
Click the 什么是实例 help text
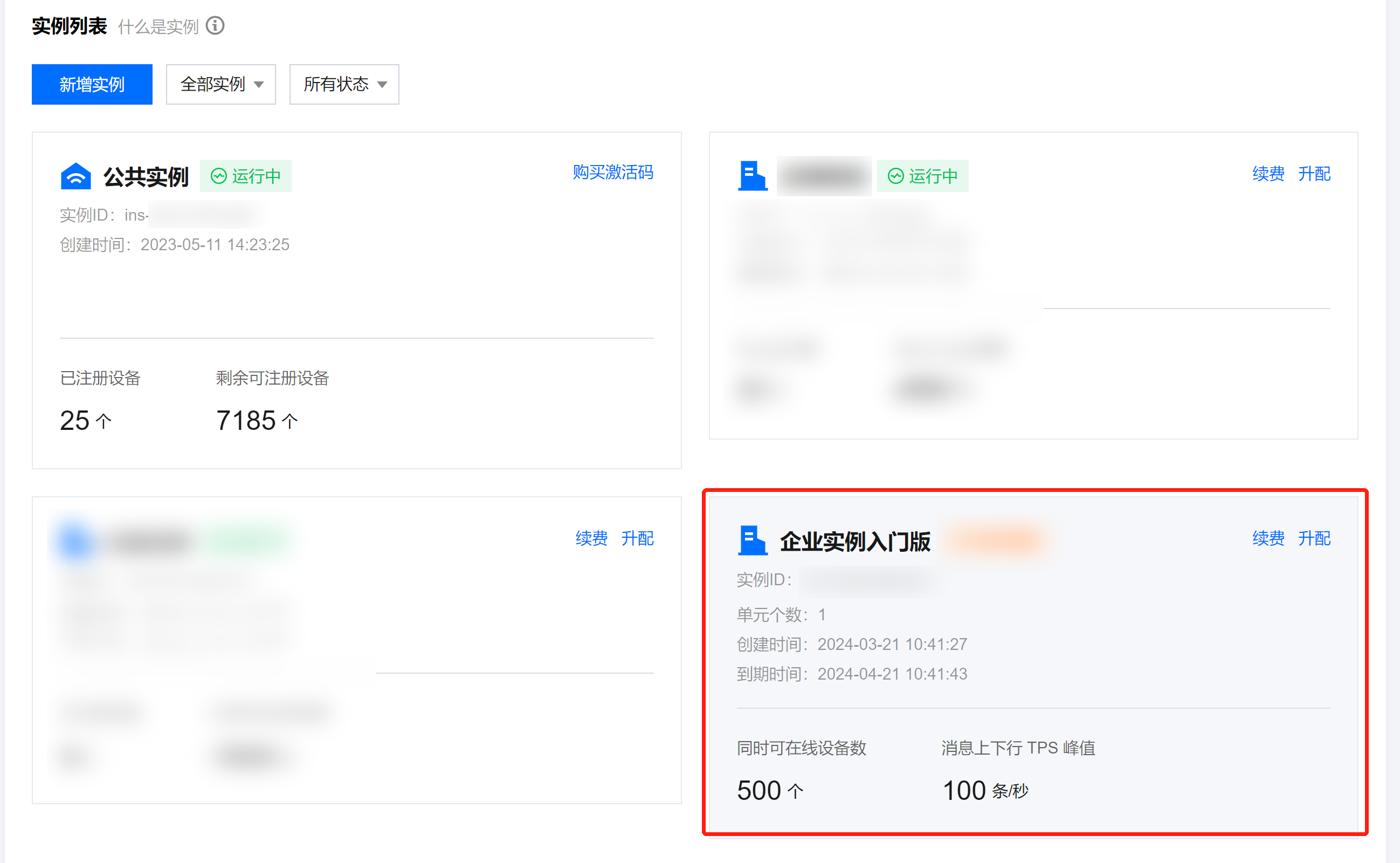(158, 27)
